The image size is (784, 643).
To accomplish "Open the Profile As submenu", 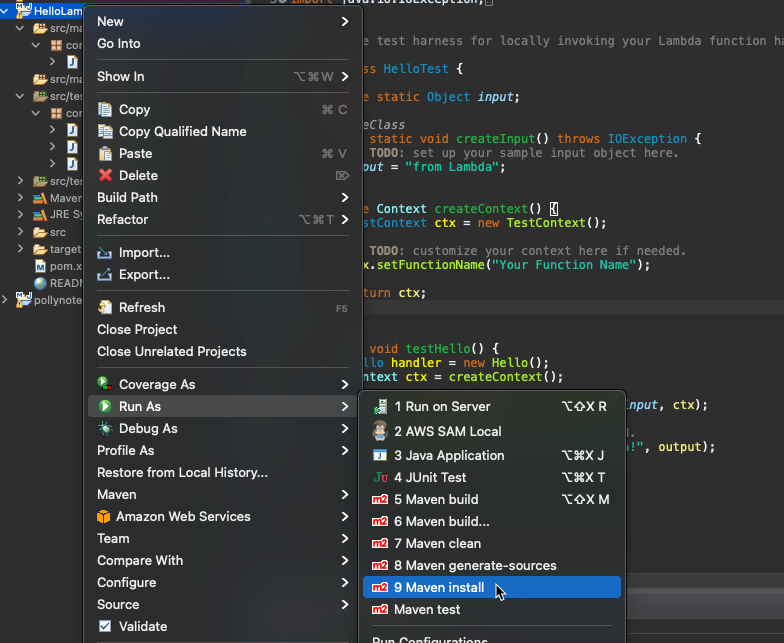I will [x=222, y=450].
